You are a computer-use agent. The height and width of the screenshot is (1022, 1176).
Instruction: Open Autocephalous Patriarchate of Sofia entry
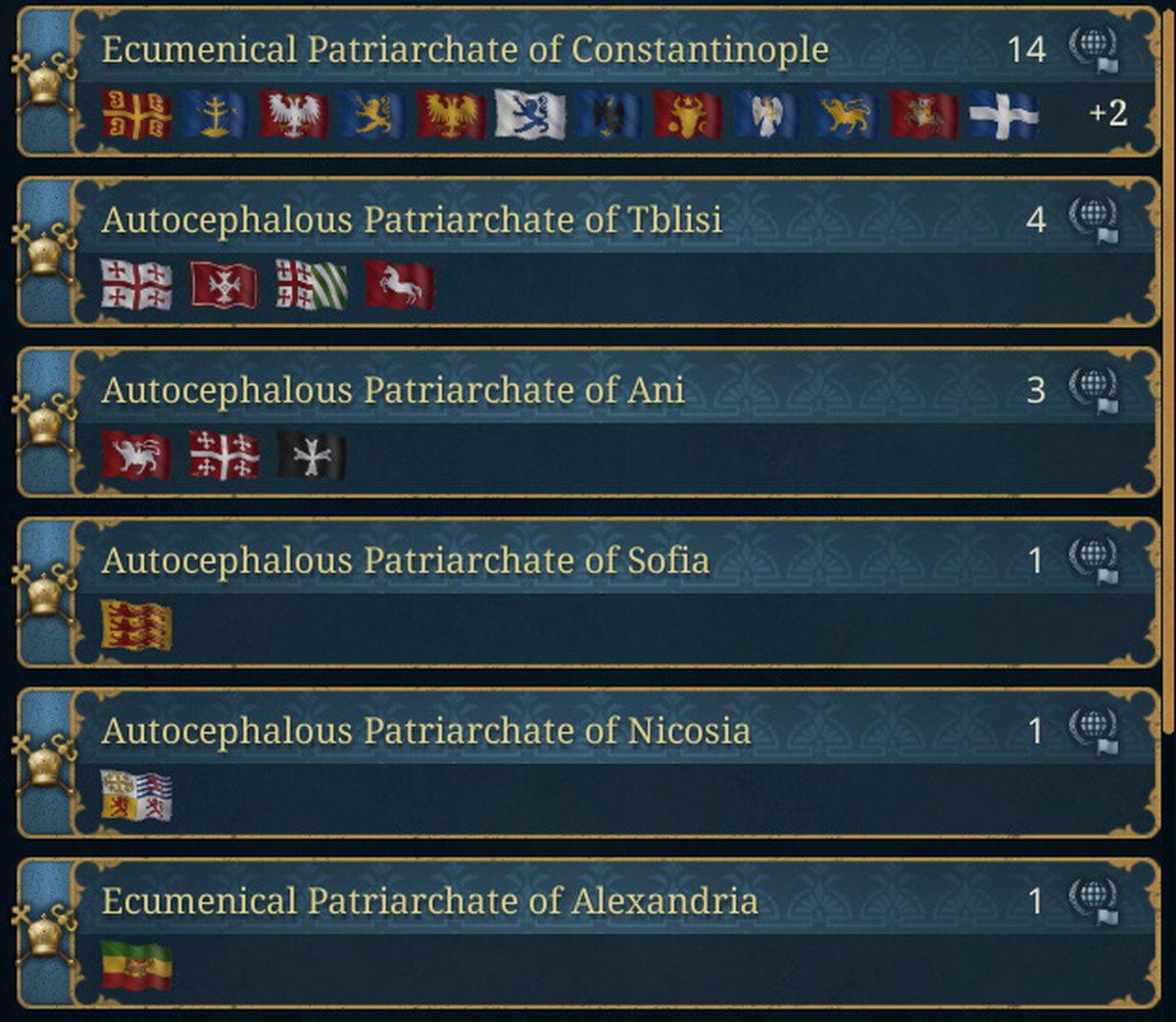(x=405, y=560)
